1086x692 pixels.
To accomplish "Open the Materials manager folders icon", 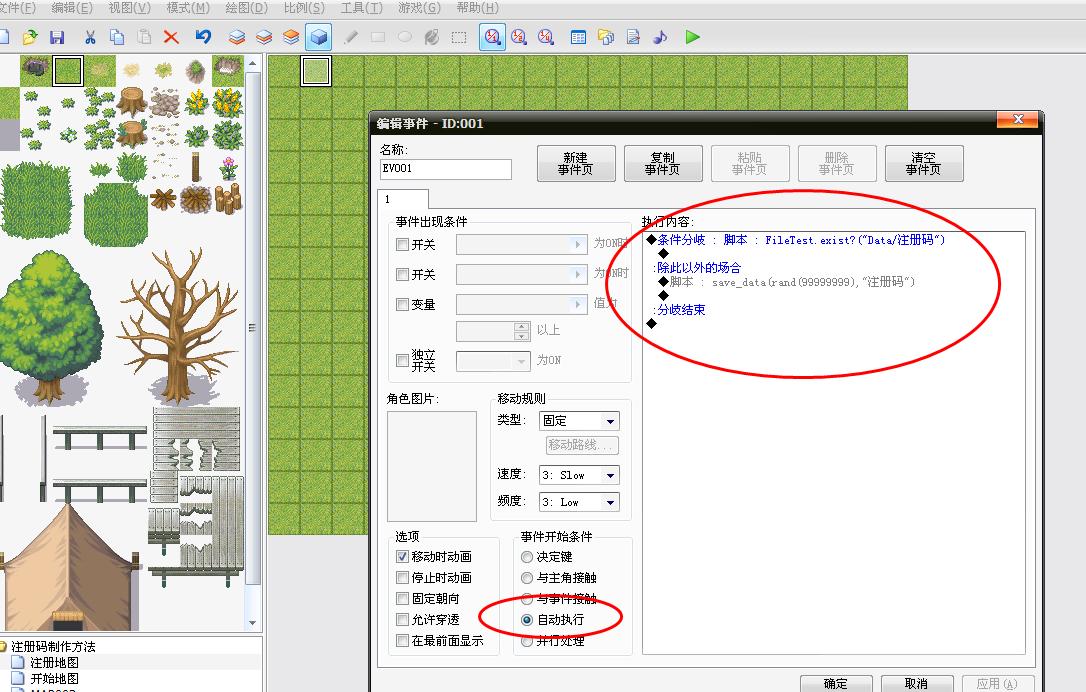I will pyautogui.click(x=606, y=37).
